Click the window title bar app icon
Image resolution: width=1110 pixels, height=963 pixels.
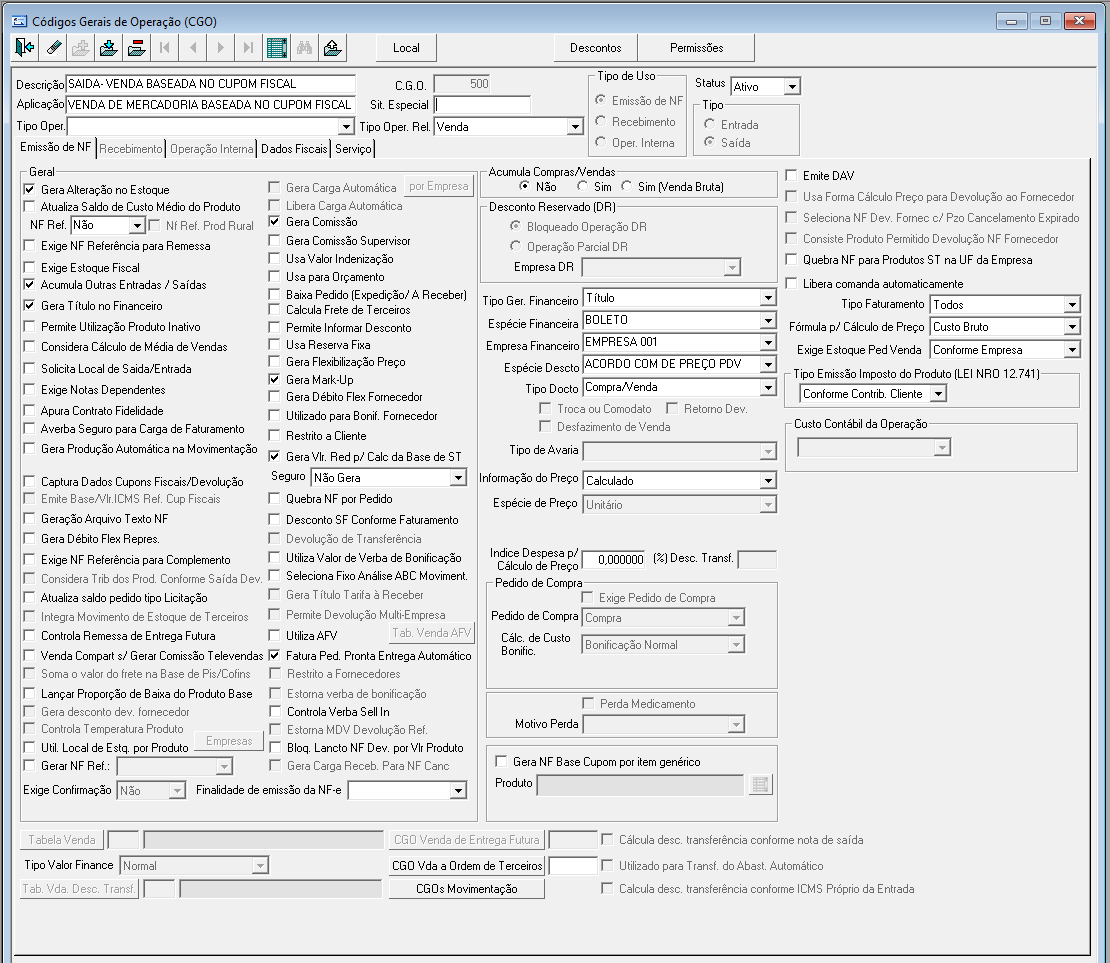click(x=19, y=21)
